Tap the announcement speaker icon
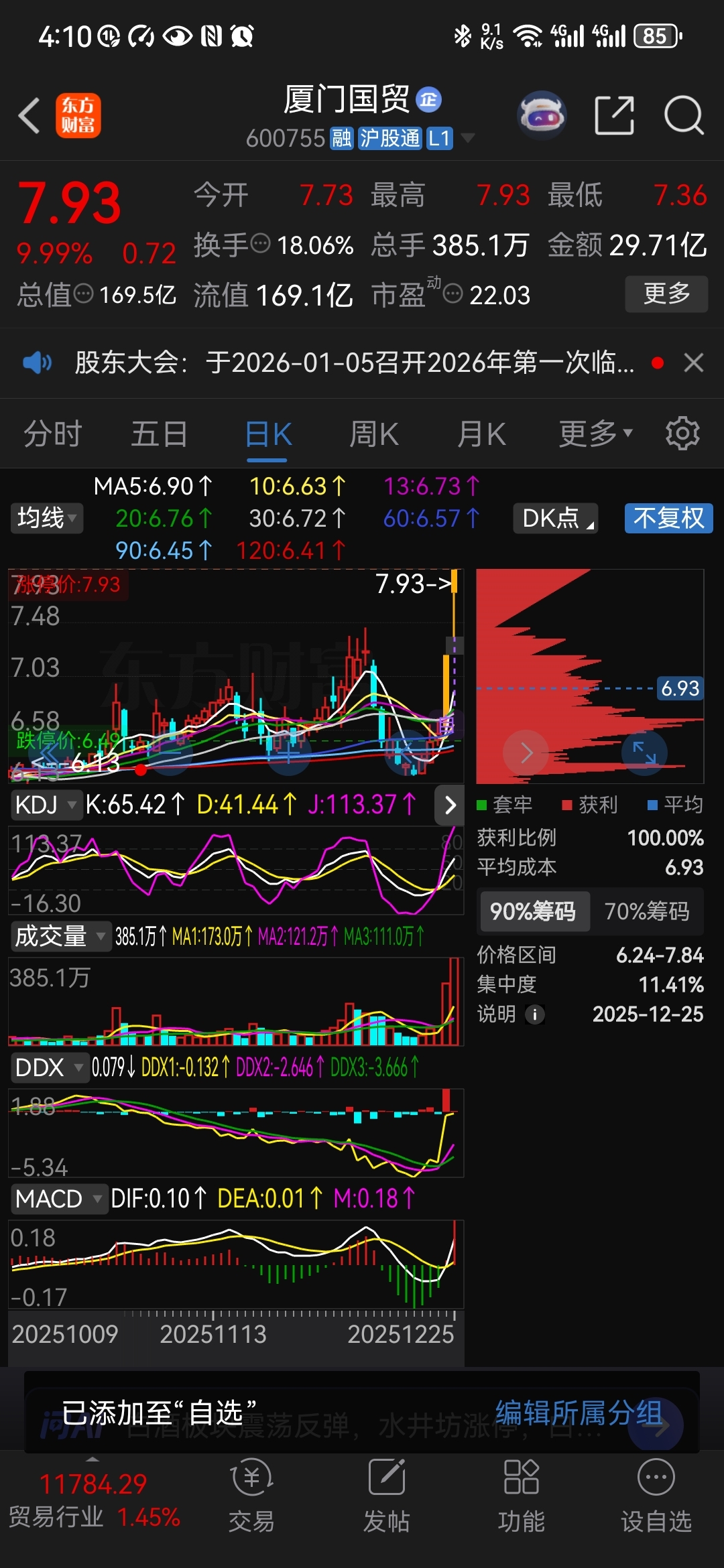This screenshot has height=1568, width=724. [38, 363]
